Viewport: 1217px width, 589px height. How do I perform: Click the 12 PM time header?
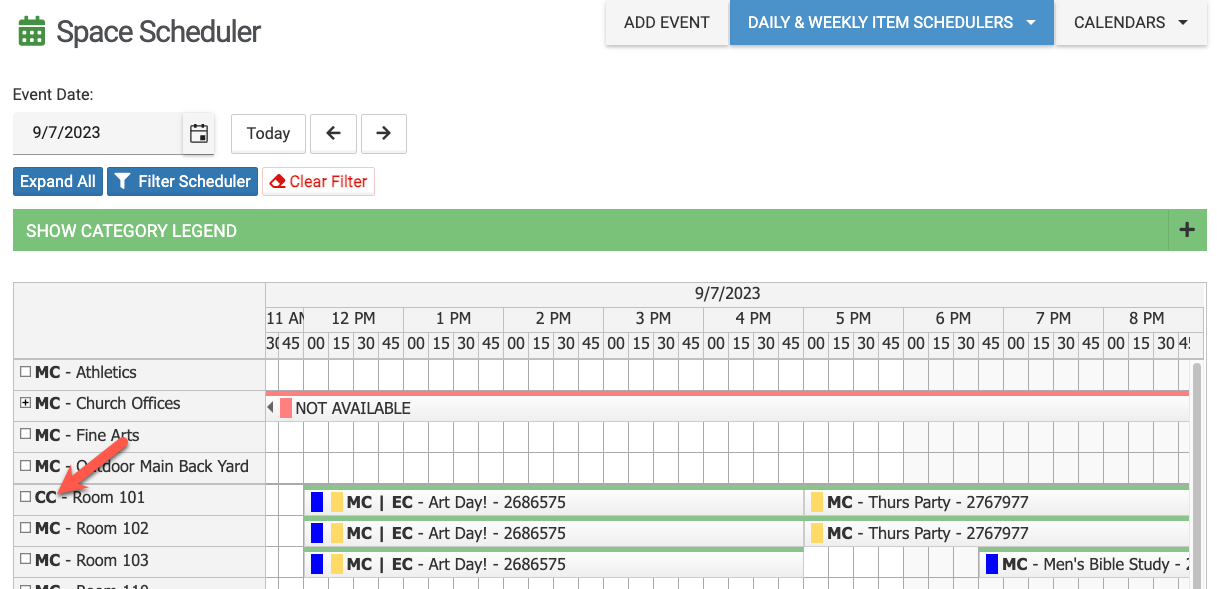coord(353,318)
